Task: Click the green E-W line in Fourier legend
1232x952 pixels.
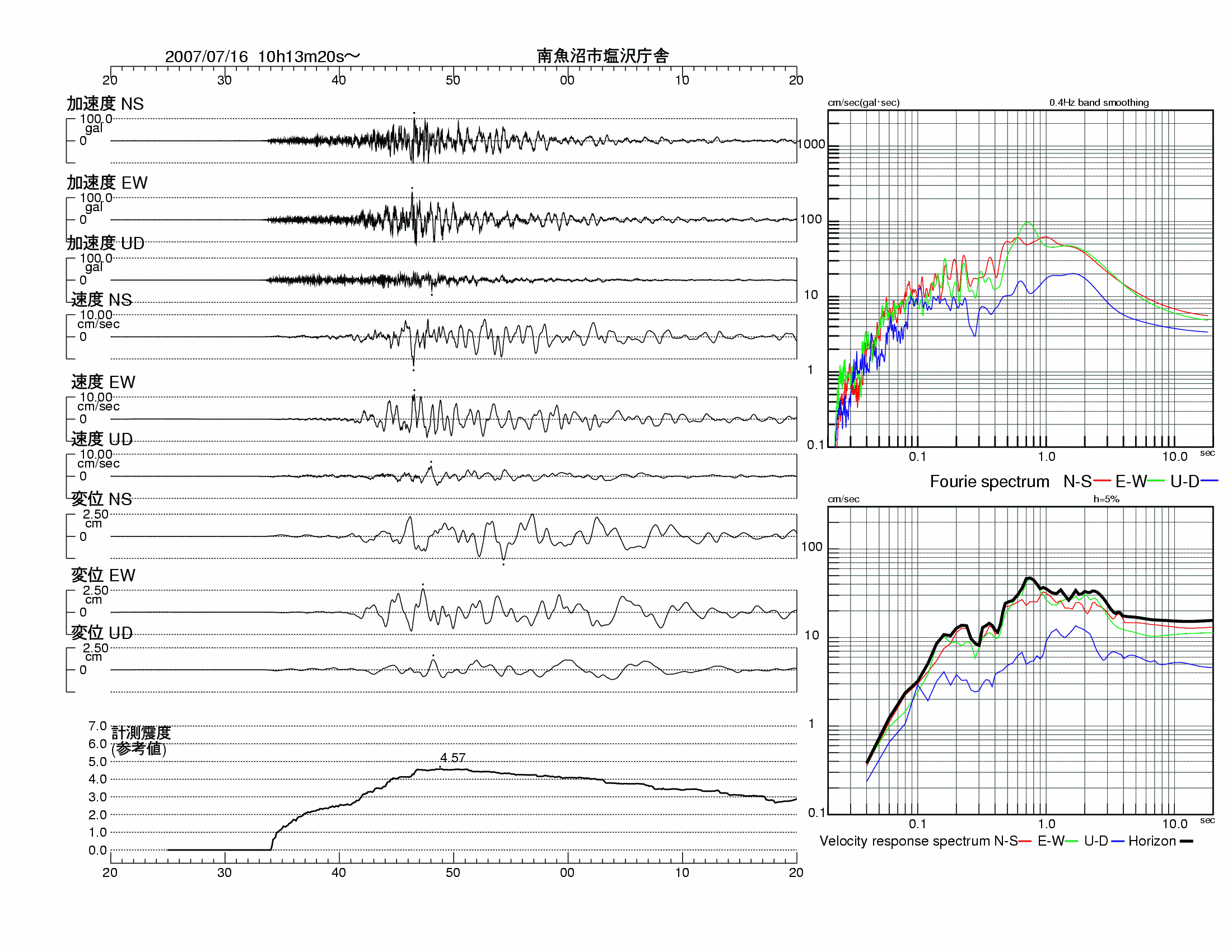Action: coord(1155,481)
